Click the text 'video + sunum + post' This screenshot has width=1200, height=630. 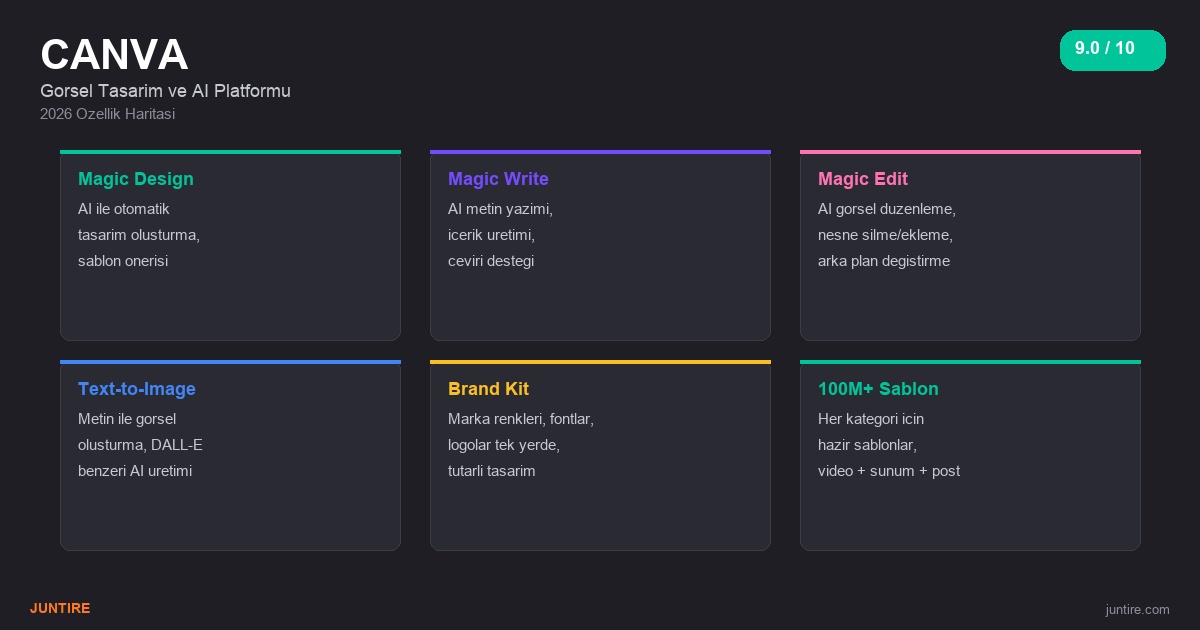pyautogui.click(x=889, y=471)
